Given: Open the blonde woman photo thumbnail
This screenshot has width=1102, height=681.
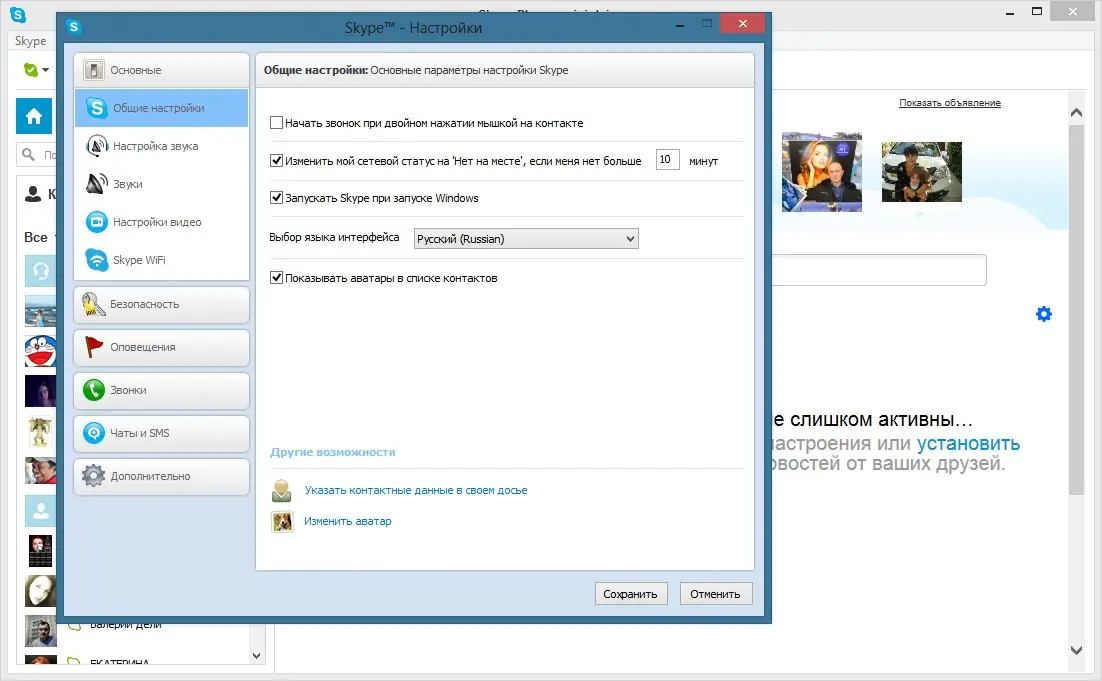Looking at the screenshot, I should click(822, 172).
